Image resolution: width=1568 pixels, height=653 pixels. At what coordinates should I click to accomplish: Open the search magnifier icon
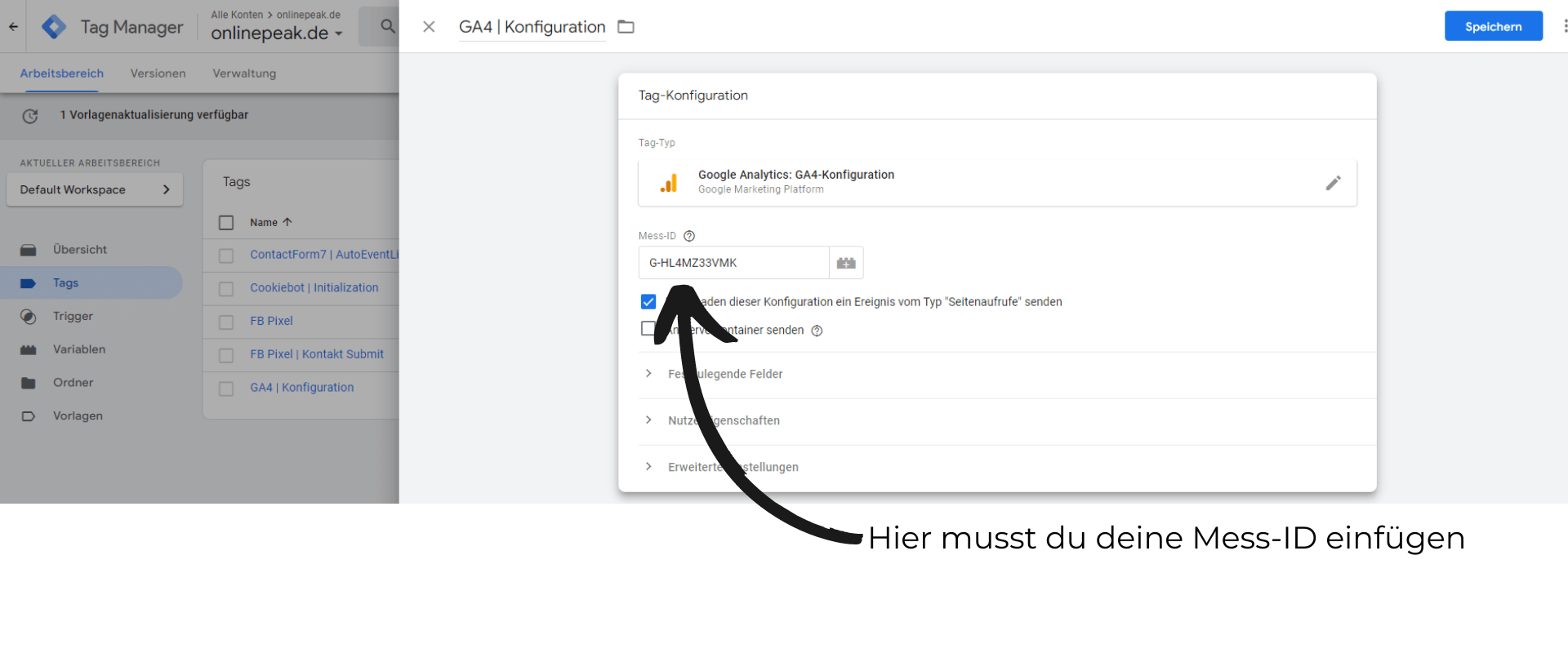tap(388, 26)
